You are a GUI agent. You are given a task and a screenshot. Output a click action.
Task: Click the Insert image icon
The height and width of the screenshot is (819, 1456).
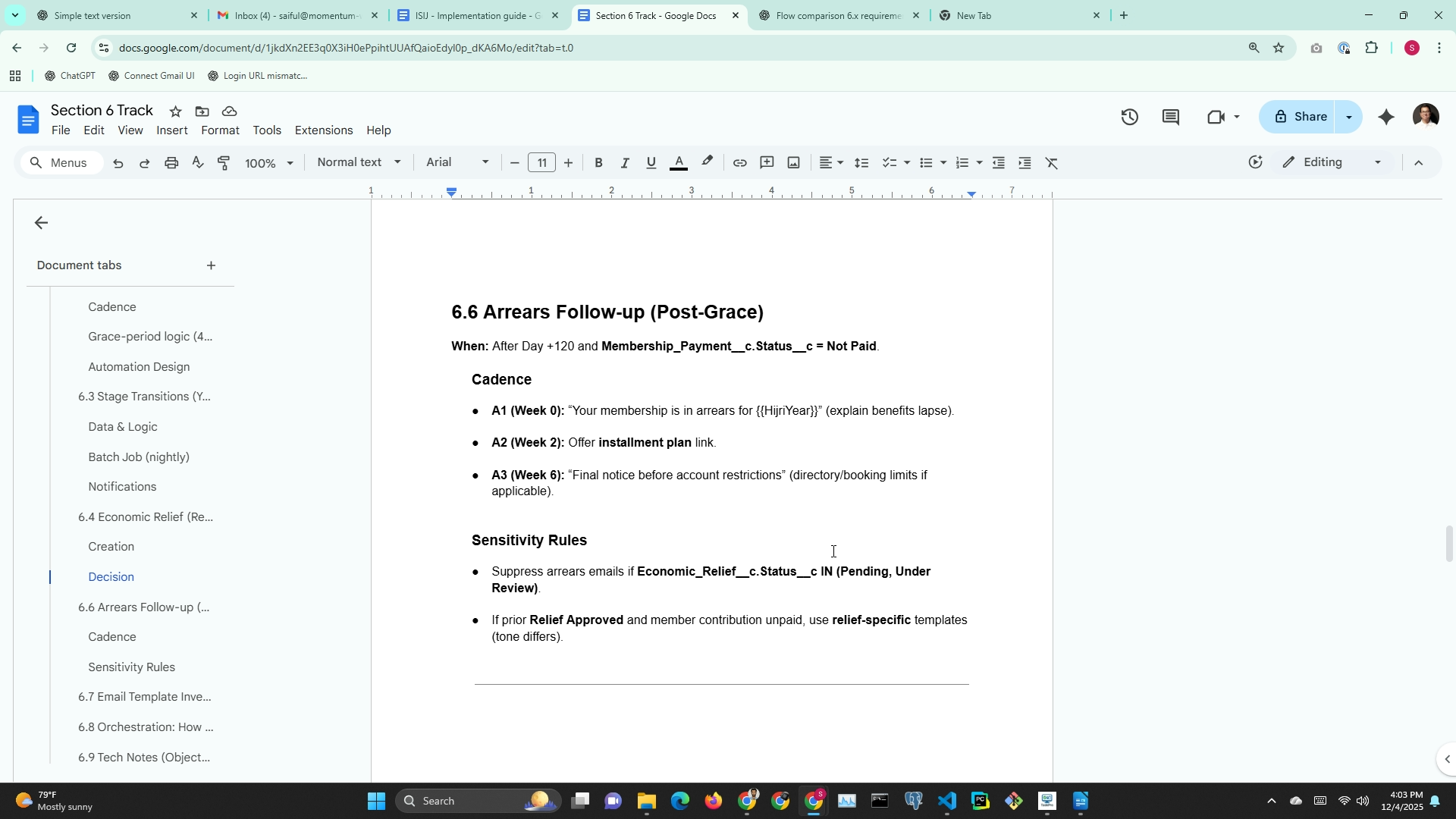794,163
